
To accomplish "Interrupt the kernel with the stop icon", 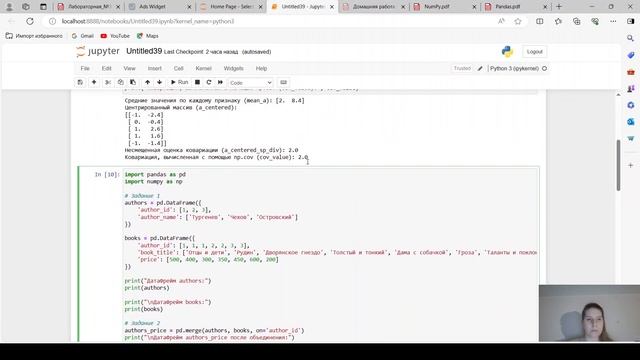I will (197, 82).
